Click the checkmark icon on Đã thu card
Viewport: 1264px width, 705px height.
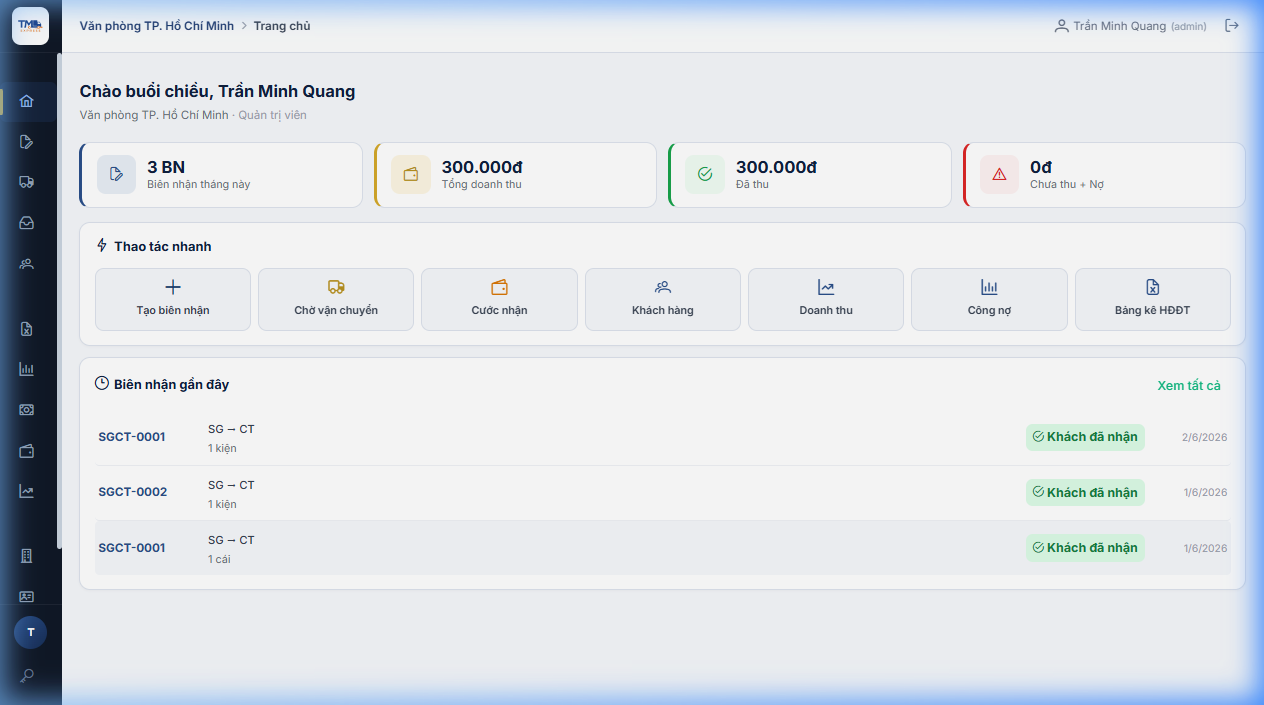(x=705, y=174)
